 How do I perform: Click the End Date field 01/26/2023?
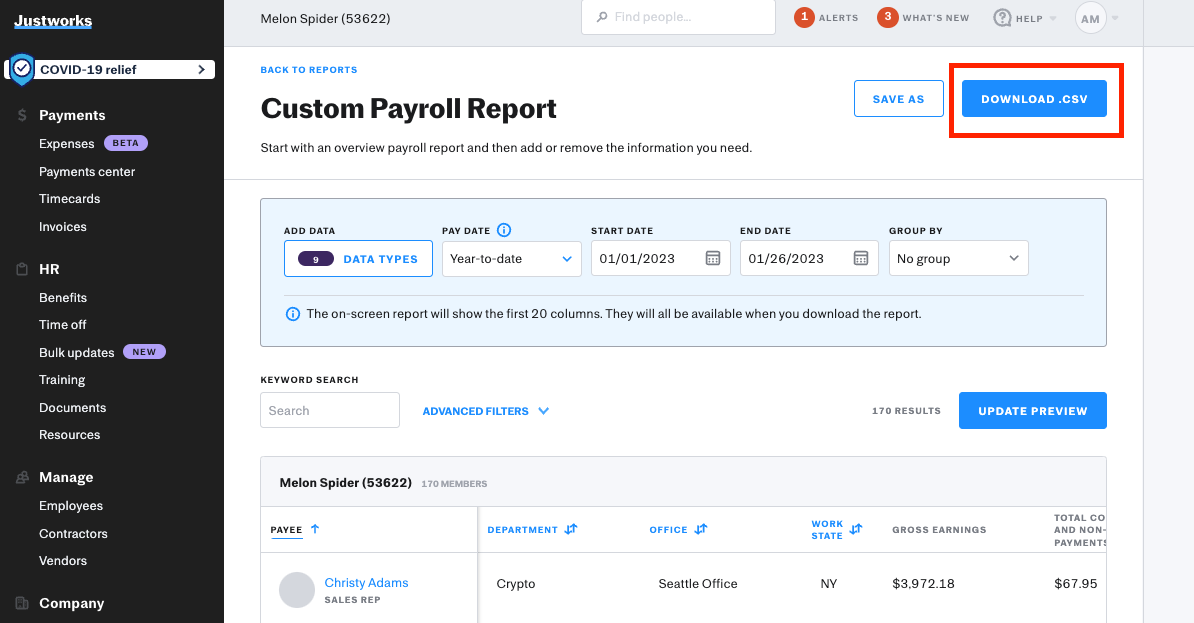(x=809, y=258)
